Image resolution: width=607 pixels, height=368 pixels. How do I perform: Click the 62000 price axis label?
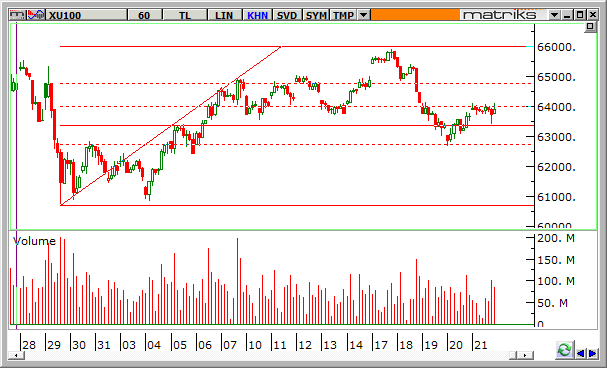(556, 167)
